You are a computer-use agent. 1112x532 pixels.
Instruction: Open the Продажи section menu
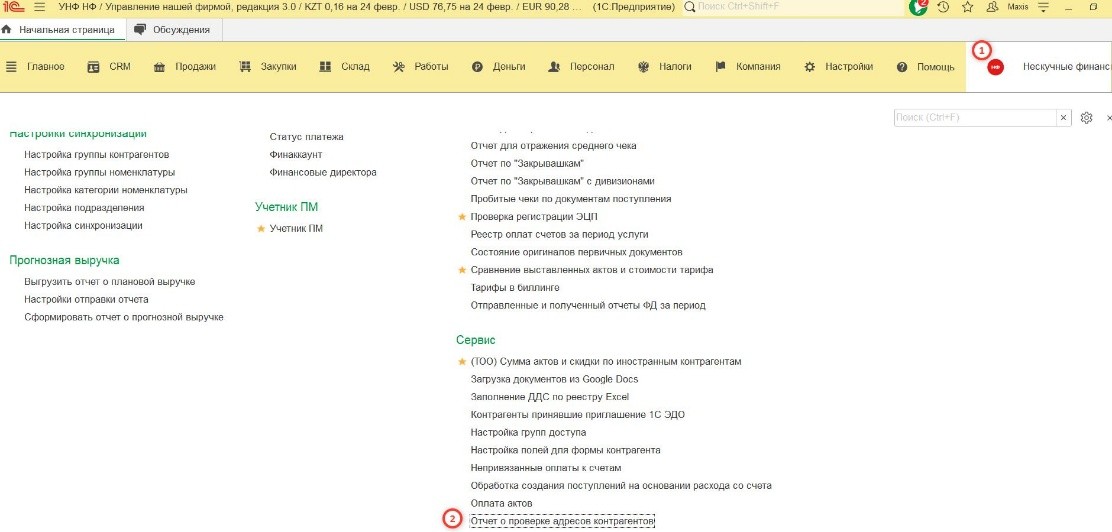point(185,67)
